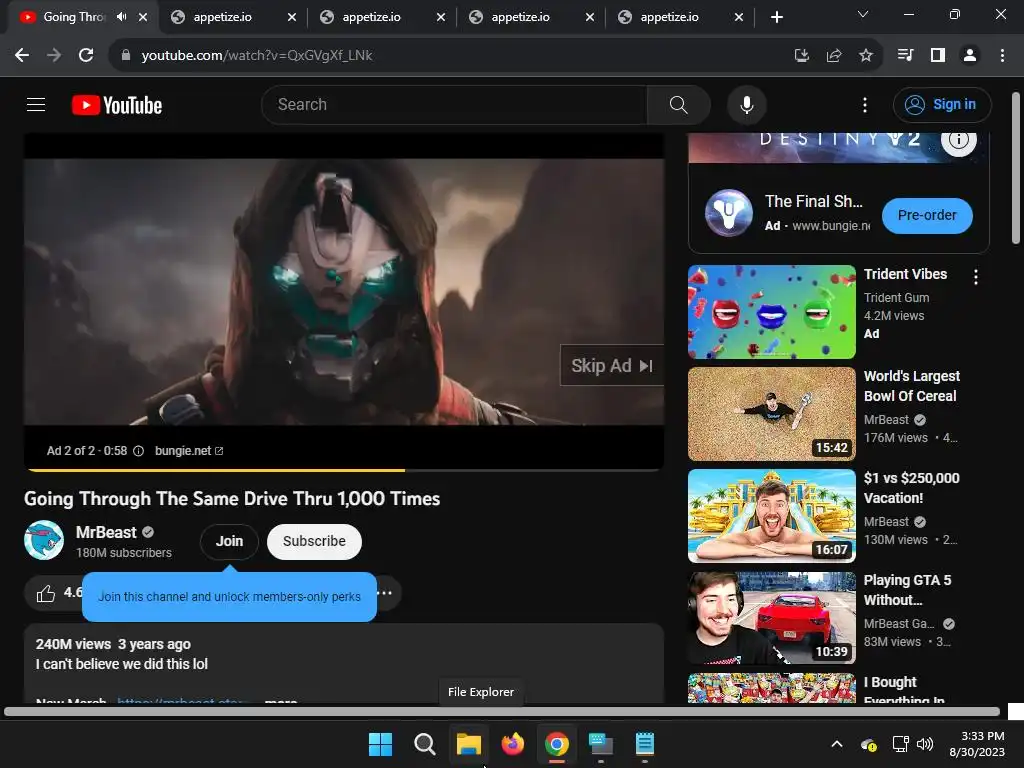Open the taskbar clock and date
Image resolution: width=1024 pixels, height=768 pixels.
978,744
